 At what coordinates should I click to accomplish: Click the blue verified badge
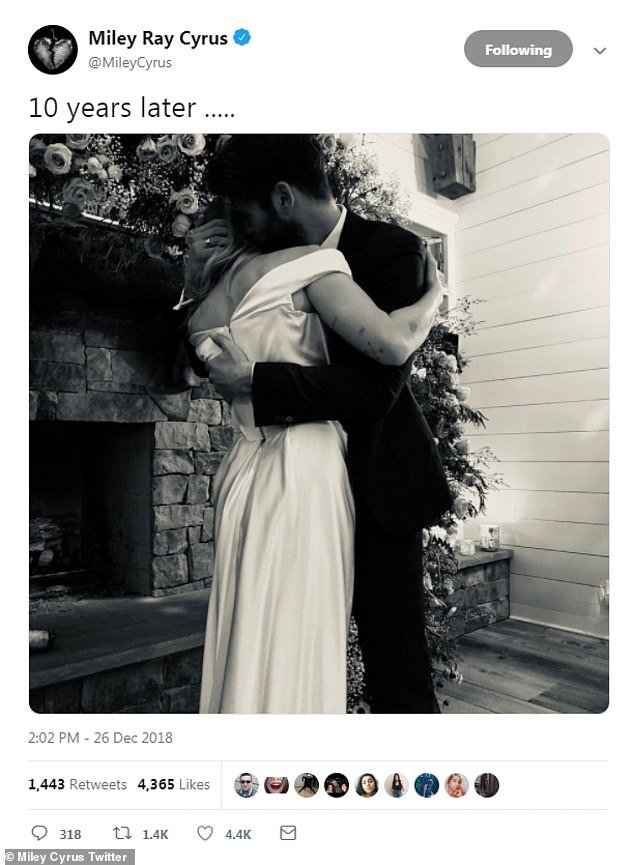tap(242, 39)
